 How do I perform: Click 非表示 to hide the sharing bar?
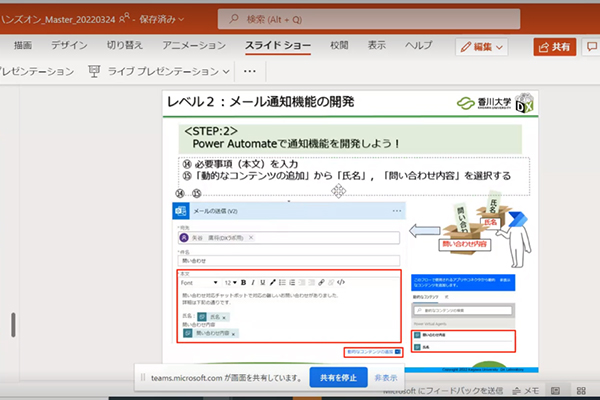coord(386,378)
